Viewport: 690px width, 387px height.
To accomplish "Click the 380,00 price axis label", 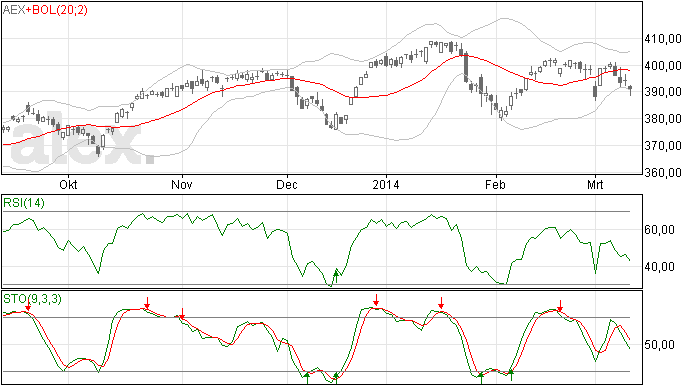I will (663, 119).
